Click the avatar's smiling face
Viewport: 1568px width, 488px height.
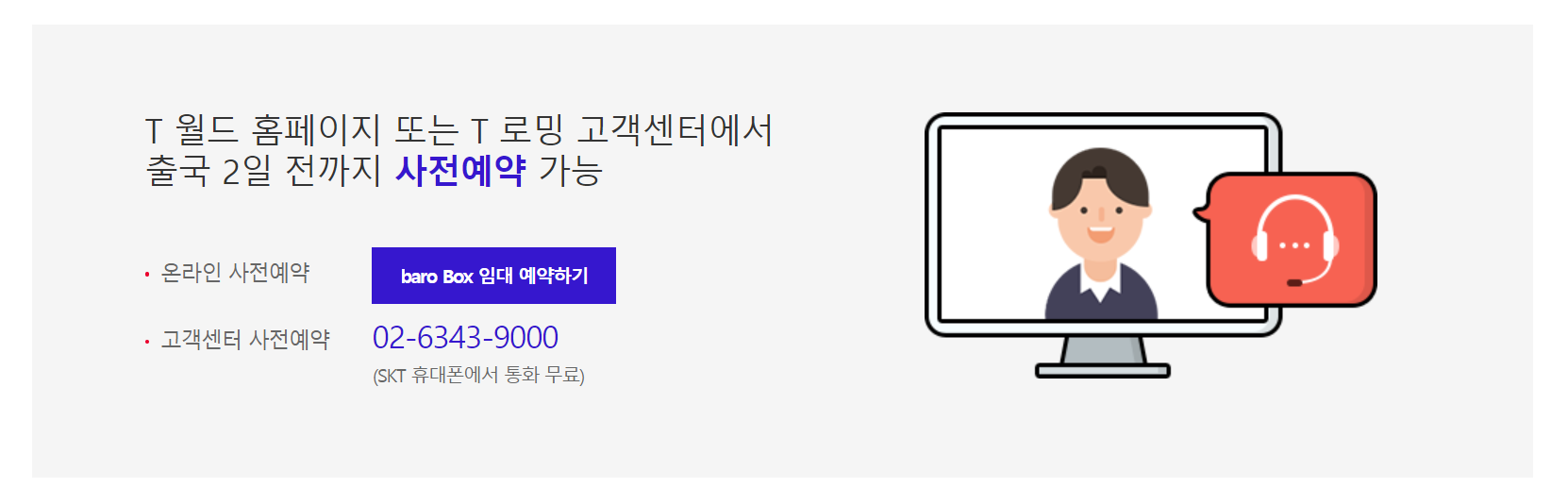click(1100, 222)
